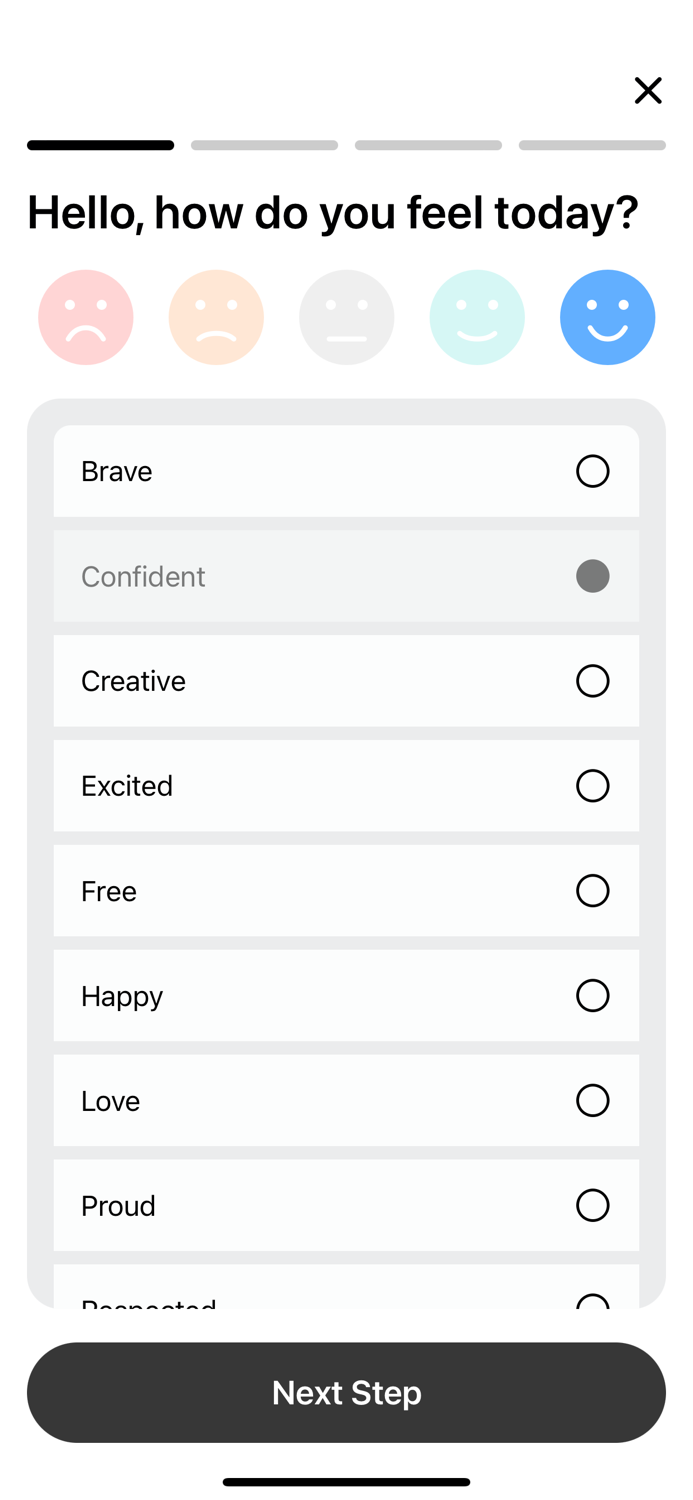693x1500 pixels.
Task: Tap the fourth progress bar segment
Action: click(592, 146)
